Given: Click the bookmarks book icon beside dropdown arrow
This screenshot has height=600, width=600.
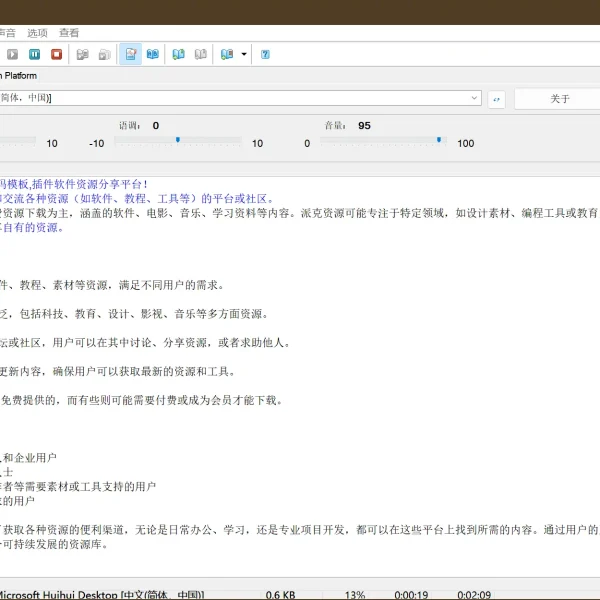Looking at the screenshot, I should pos(227,54).
